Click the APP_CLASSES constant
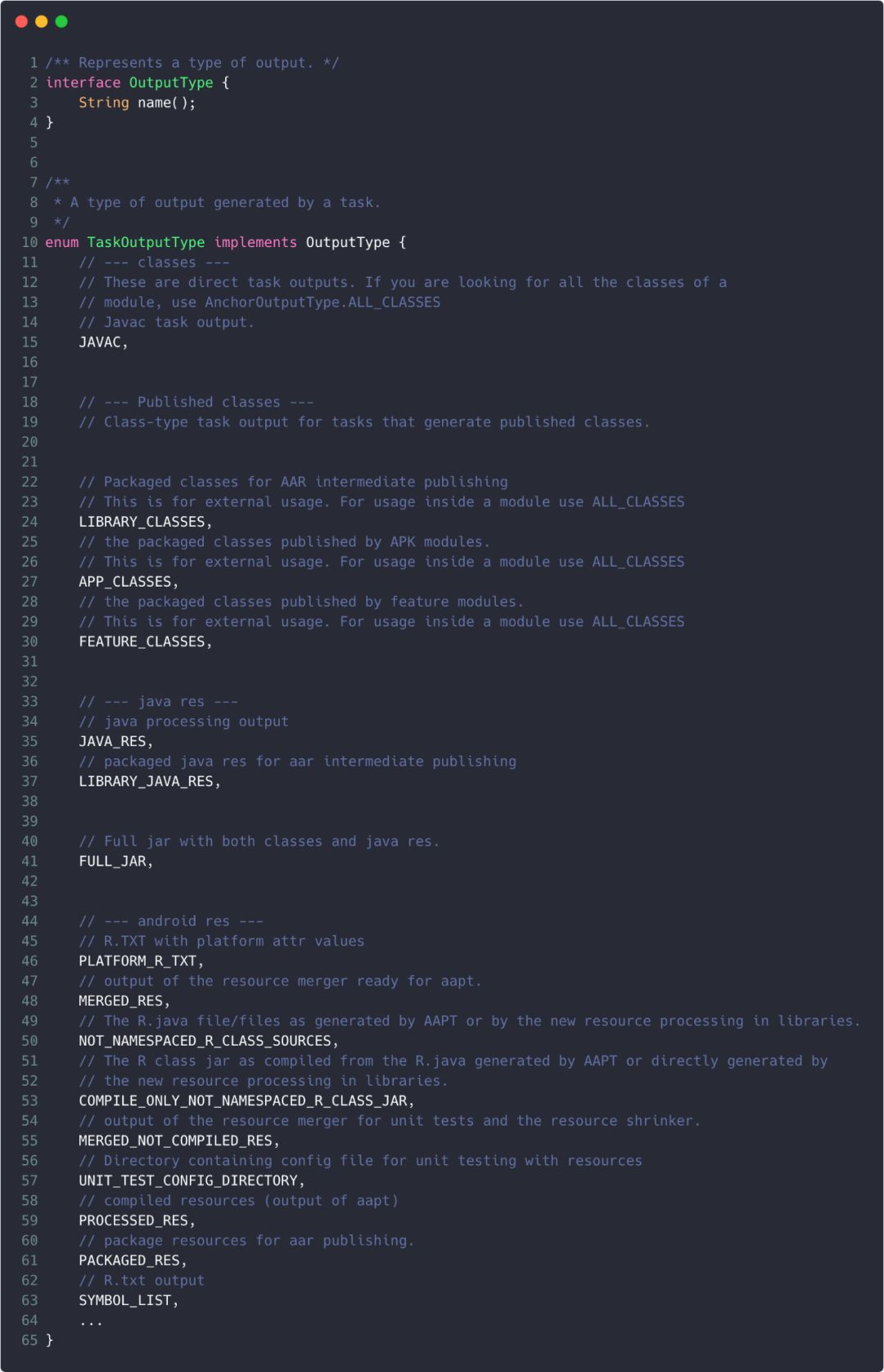The image size is (884, 1372). 125,582
